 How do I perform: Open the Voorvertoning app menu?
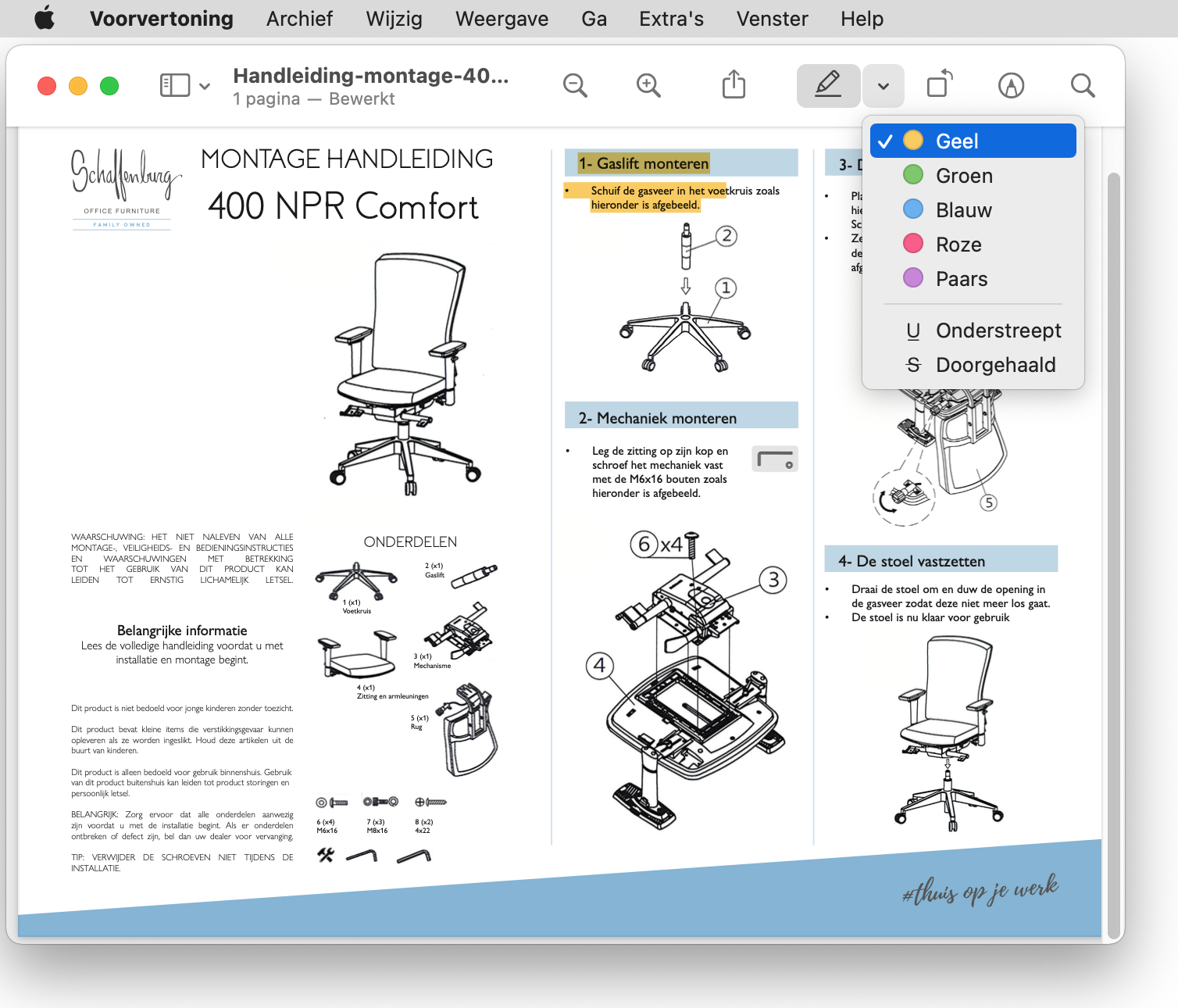click(x=162, y=18)
